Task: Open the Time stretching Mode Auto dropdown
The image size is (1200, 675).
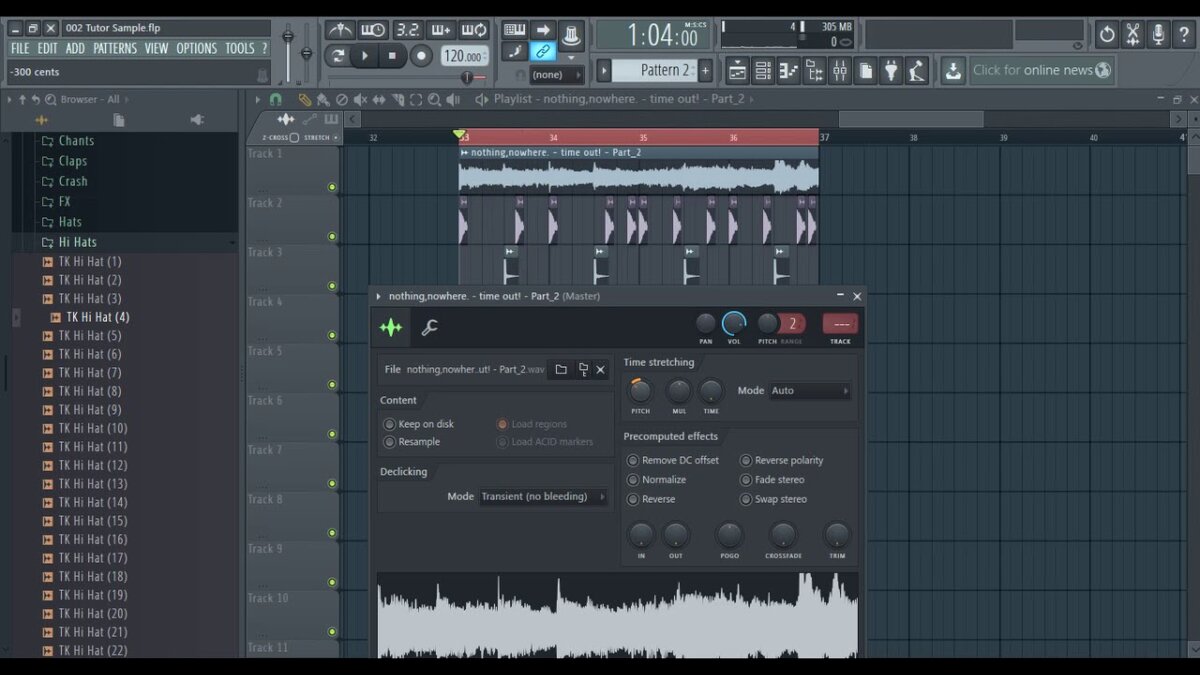Action: [x=810, y=391]
